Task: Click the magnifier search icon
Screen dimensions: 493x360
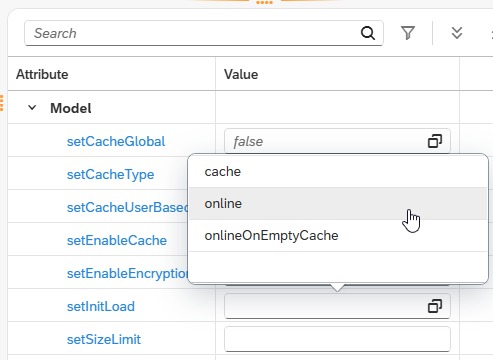Action: tap(368, 33)
